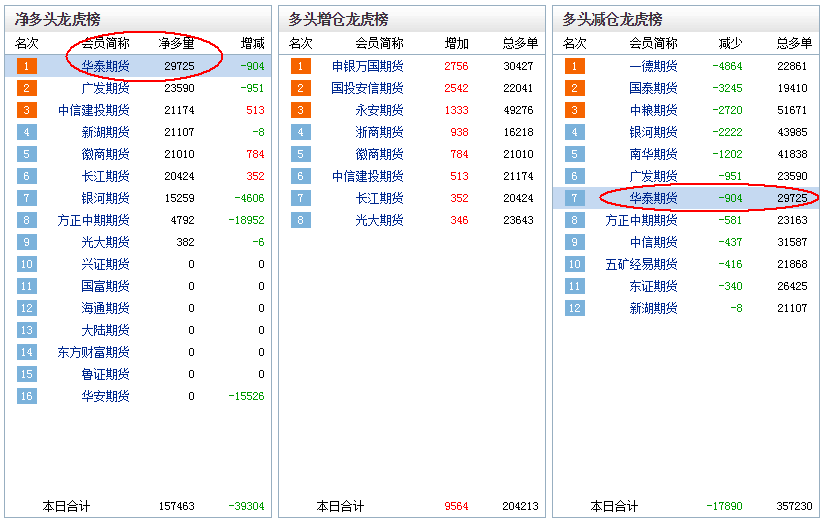This screenshot has width=822, height=521.
Task: Click the 净多头龙虎榜 panel title
Action: point(58,19)
